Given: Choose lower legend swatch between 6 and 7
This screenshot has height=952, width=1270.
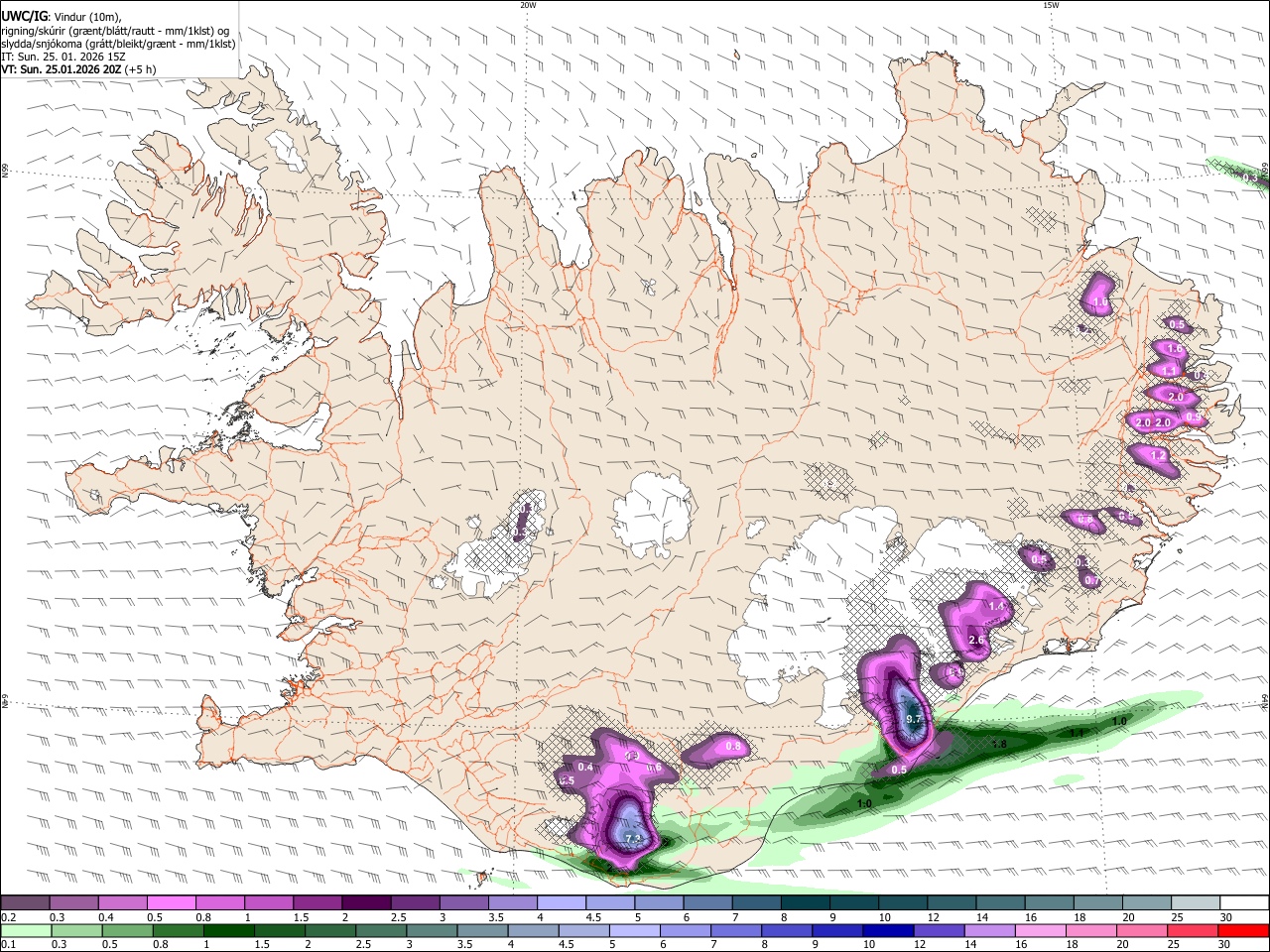Looking at the screenshot, I should pyautogui.click(x=686, y=930).
